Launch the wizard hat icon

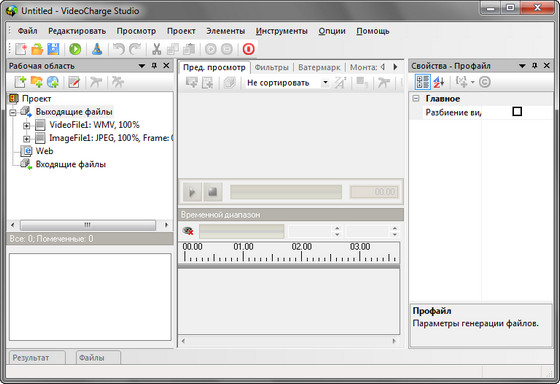pyautogui.click(x=97, y=49)
